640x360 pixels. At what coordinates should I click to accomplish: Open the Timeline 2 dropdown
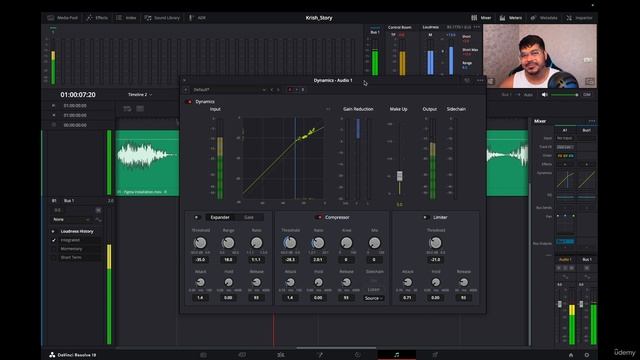(x=140, y=95)
